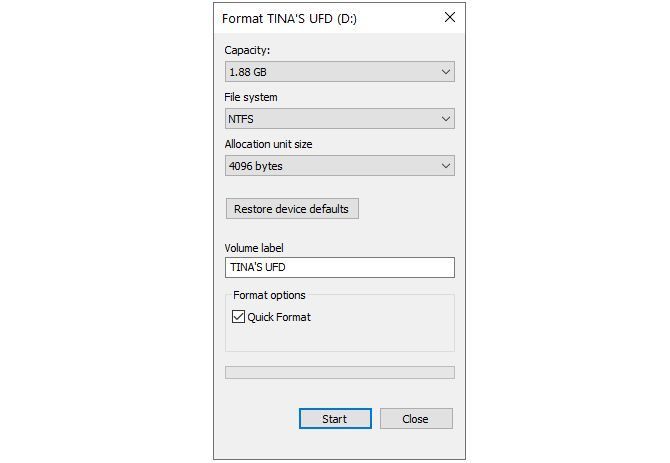Click the Format TINA'S UFD title bar
The image size is (670, 463).
pyautogui.click(x=300, y=17)
